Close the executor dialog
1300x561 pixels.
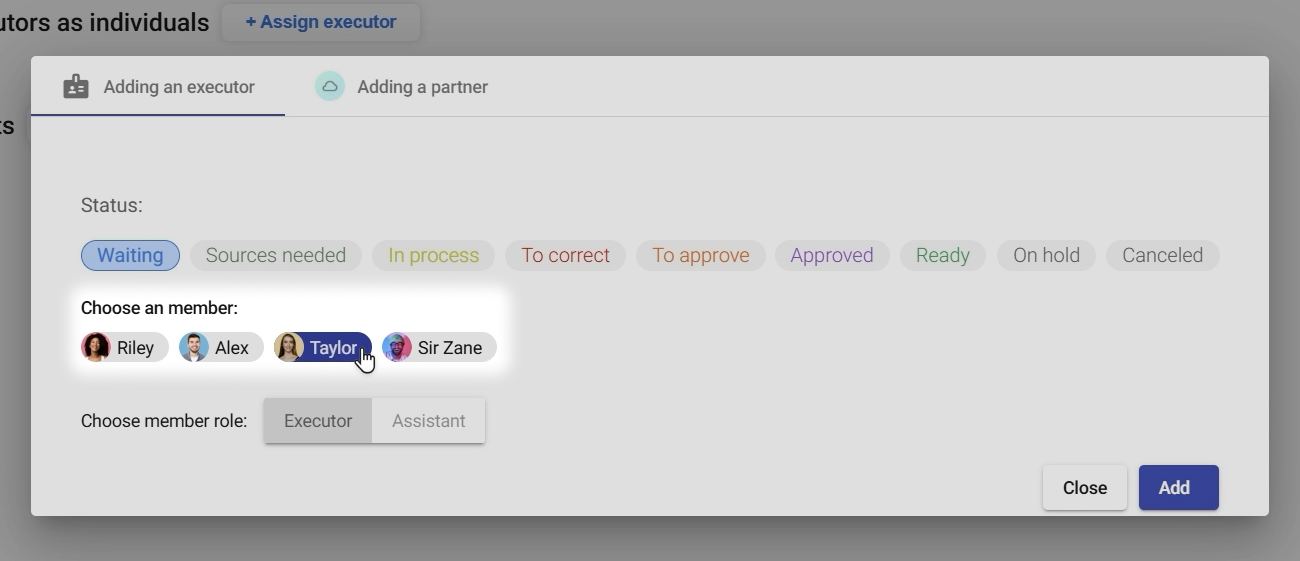coord(1084,488)
